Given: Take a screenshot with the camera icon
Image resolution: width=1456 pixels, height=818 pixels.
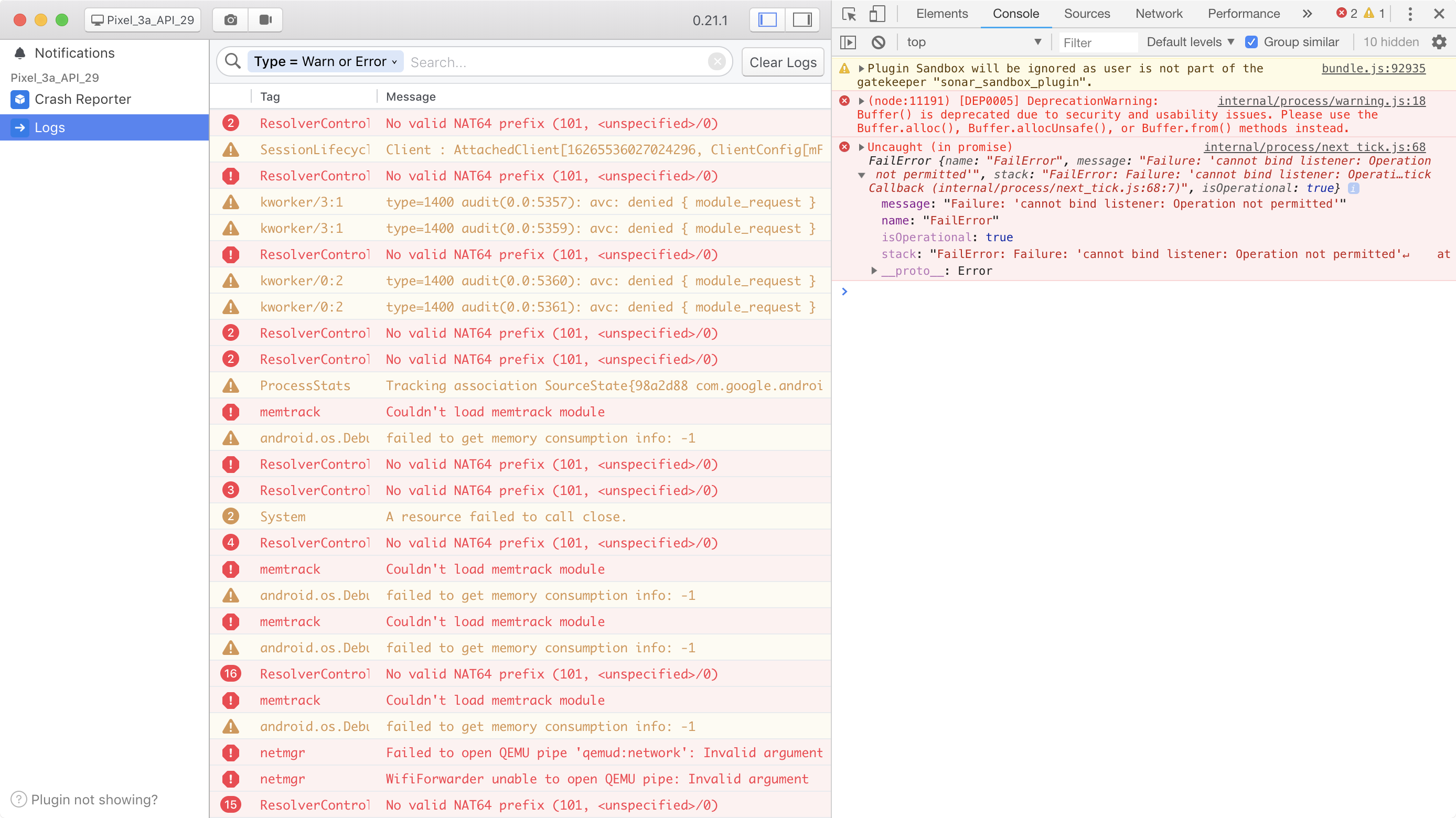Looking at the screenshot, I should tap(230, 20).
